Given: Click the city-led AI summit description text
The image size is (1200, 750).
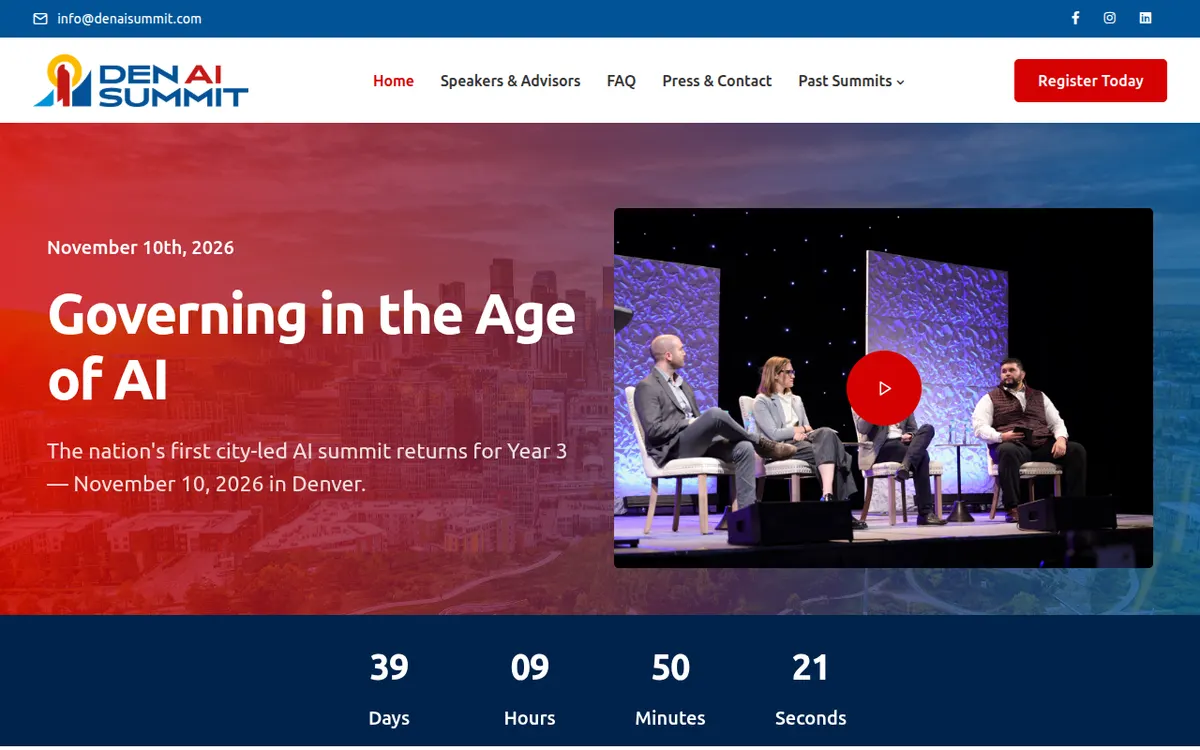Looking at the screenshot, I should coord(307,467).
